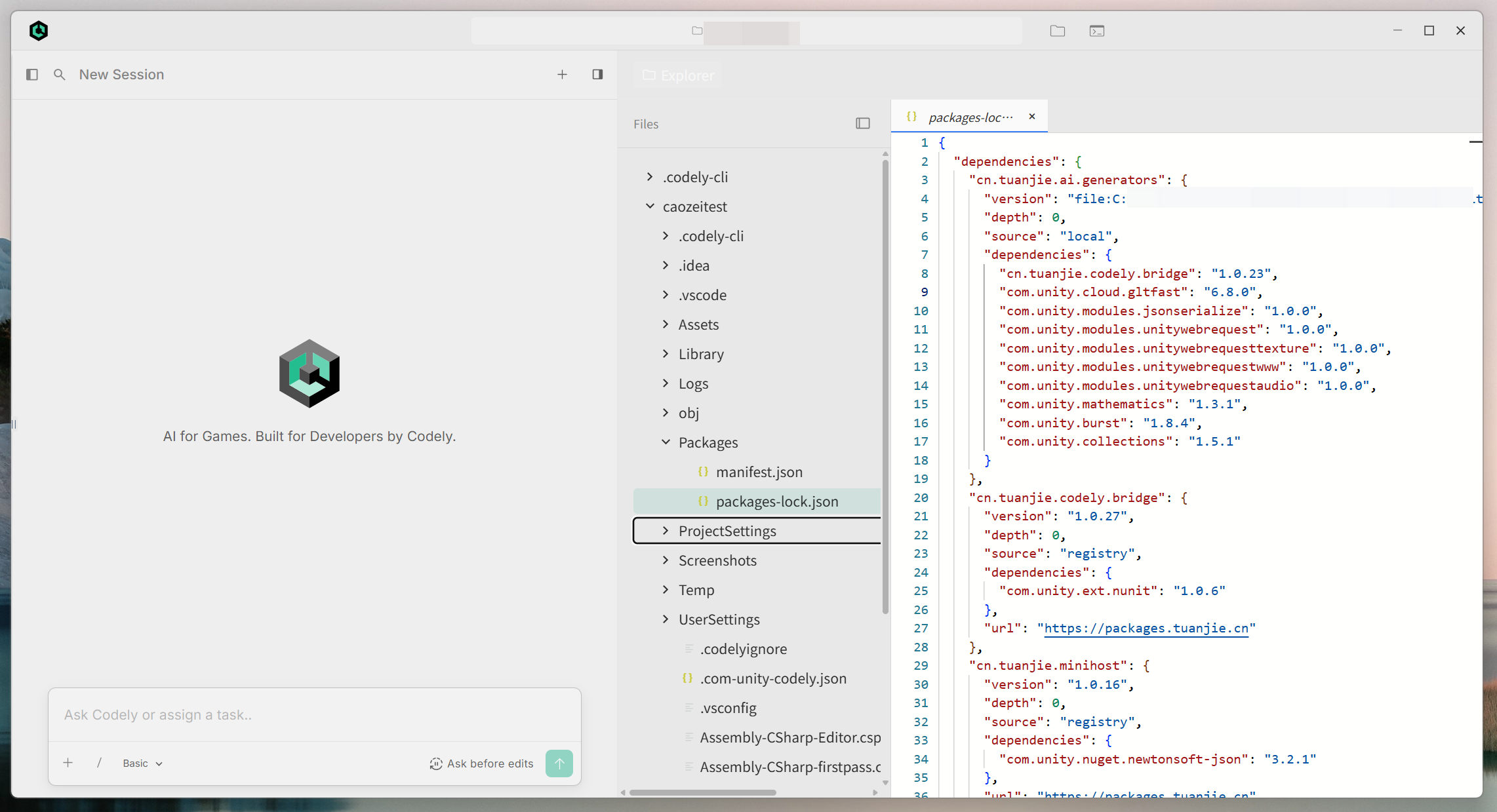Click the file tree vertical scrollbar

point(885,387)
